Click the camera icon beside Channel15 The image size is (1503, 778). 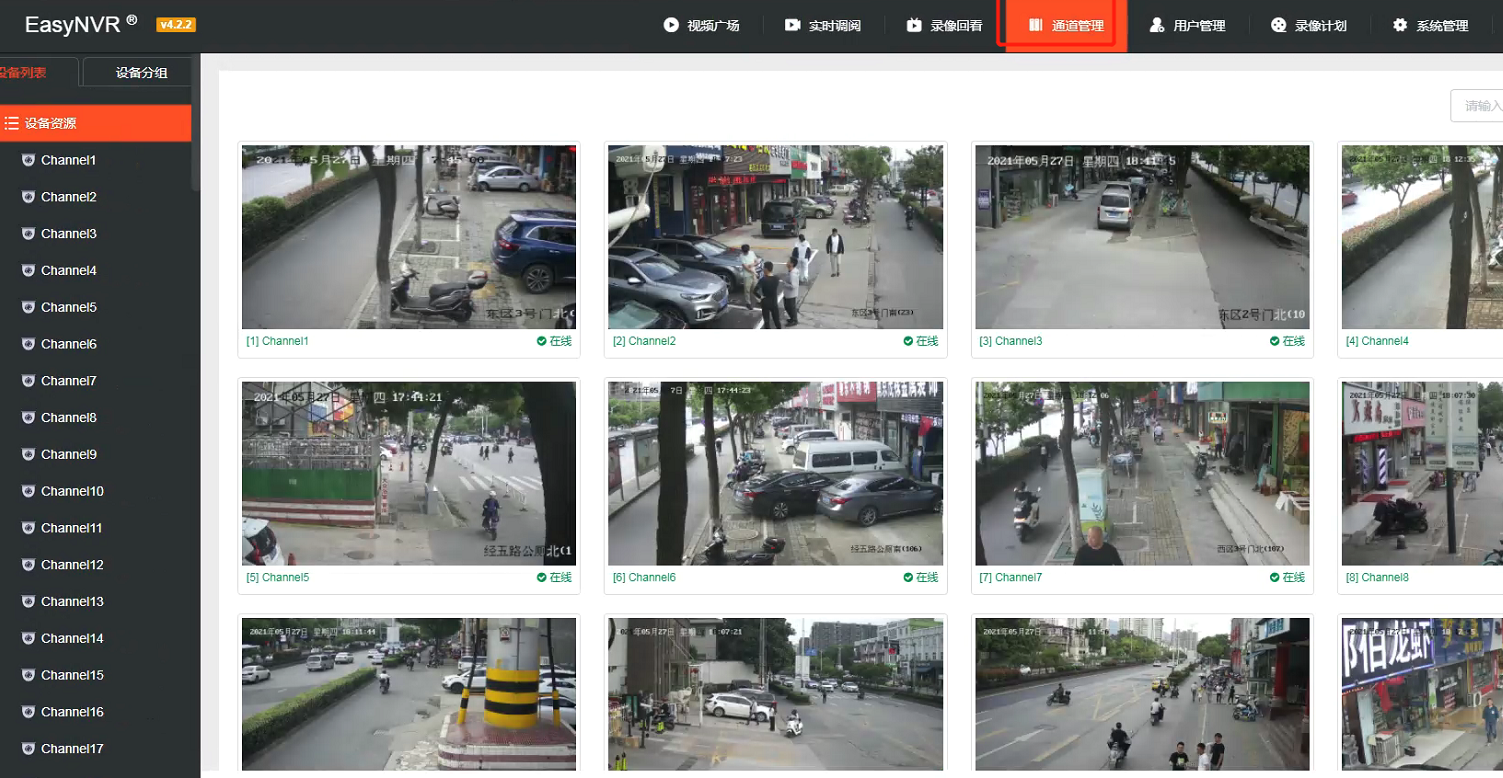point(28,675)
